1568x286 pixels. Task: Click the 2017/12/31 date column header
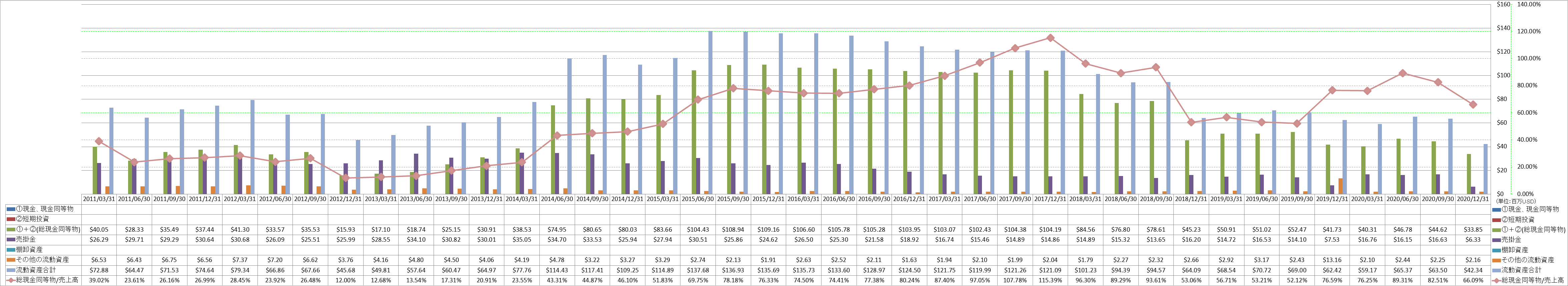tap(1050, 199)
